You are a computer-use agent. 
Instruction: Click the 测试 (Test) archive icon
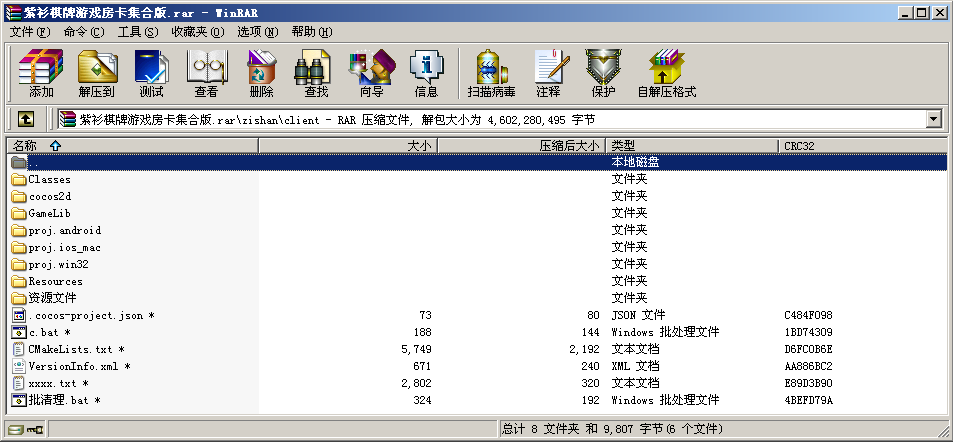click(x=151, y=74)
